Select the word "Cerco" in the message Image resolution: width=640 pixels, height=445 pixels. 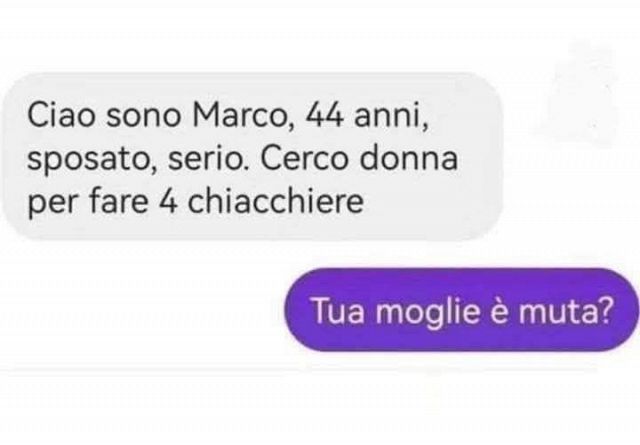[x=304, y=158]
